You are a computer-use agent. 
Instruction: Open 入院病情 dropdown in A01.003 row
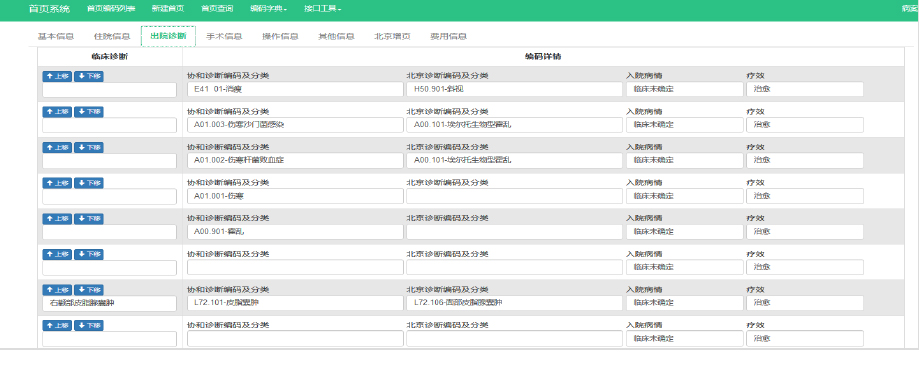click(x=685, y=125)
